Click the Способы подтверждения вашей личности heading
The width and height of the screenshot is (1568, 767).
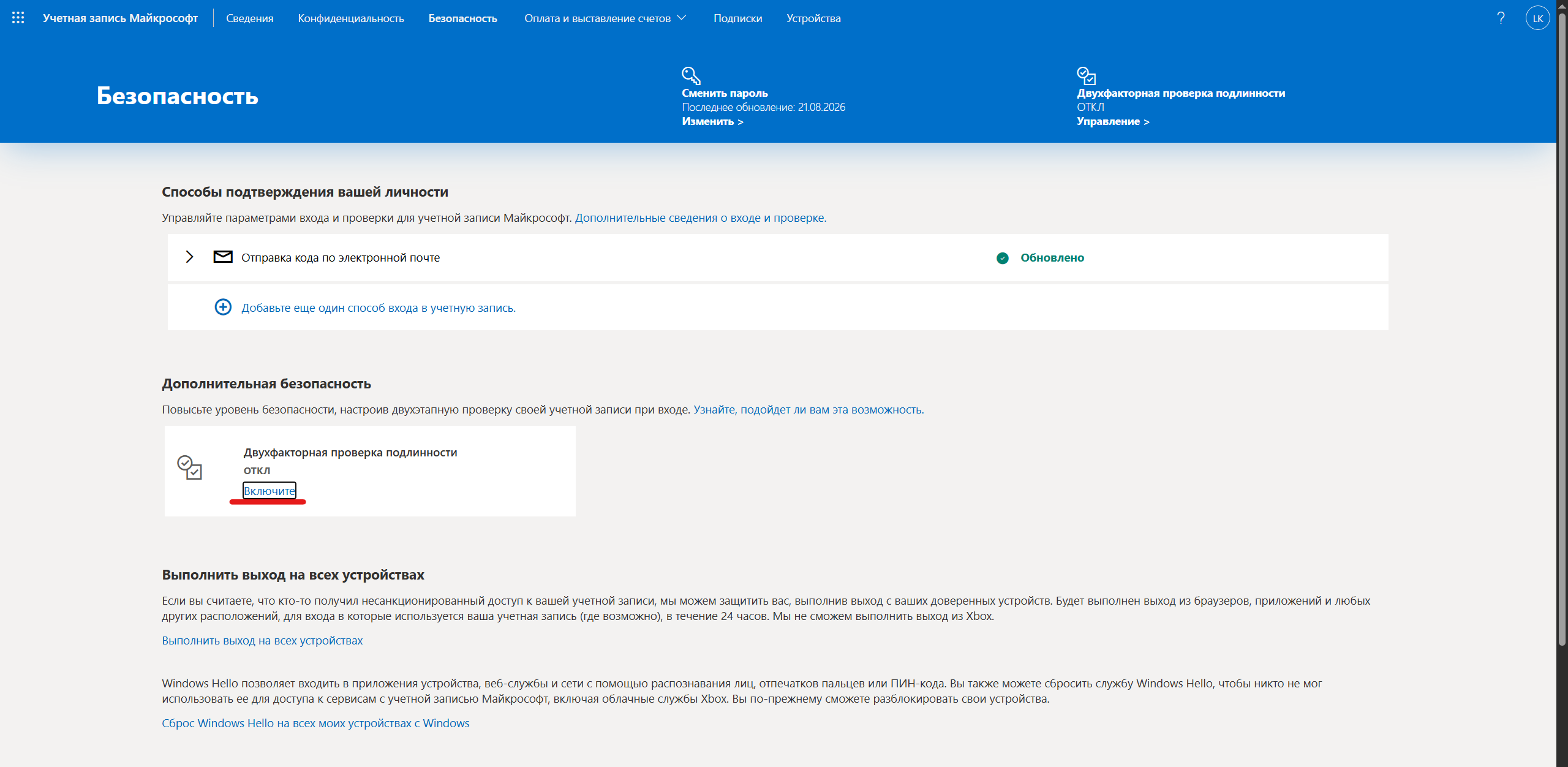305,192
